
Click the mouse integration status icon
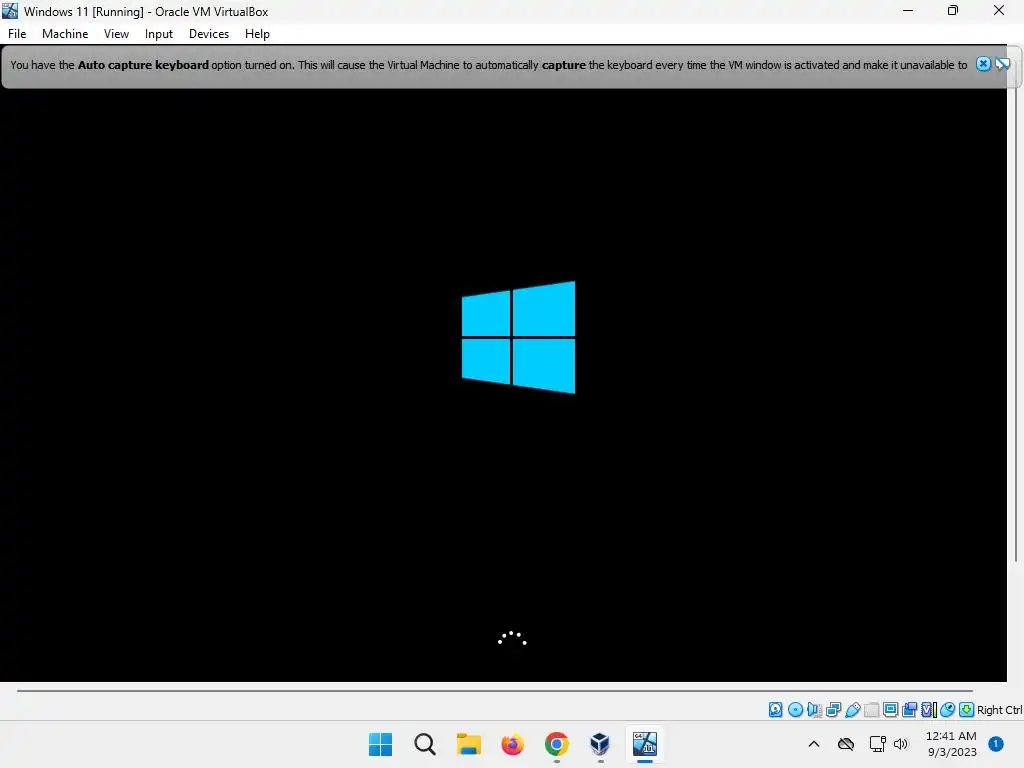(948, 710)
